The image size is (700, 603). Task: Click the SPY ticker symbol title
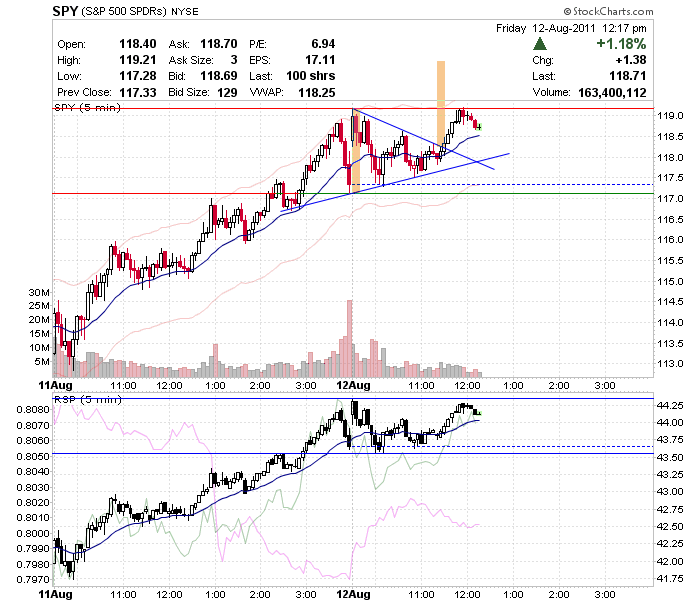click(x=65, y=11)
